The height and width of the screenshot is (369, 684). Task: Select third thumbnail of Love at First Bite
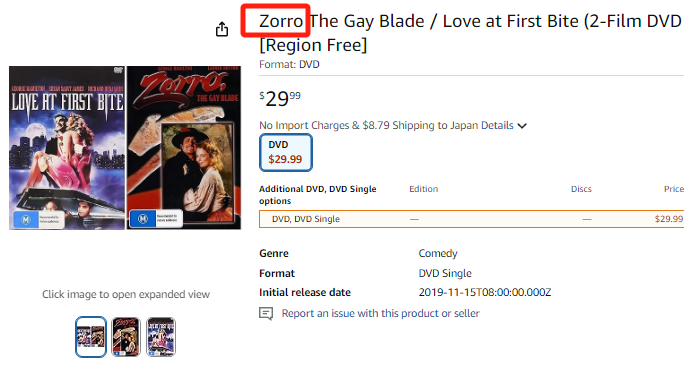point(161,337)
